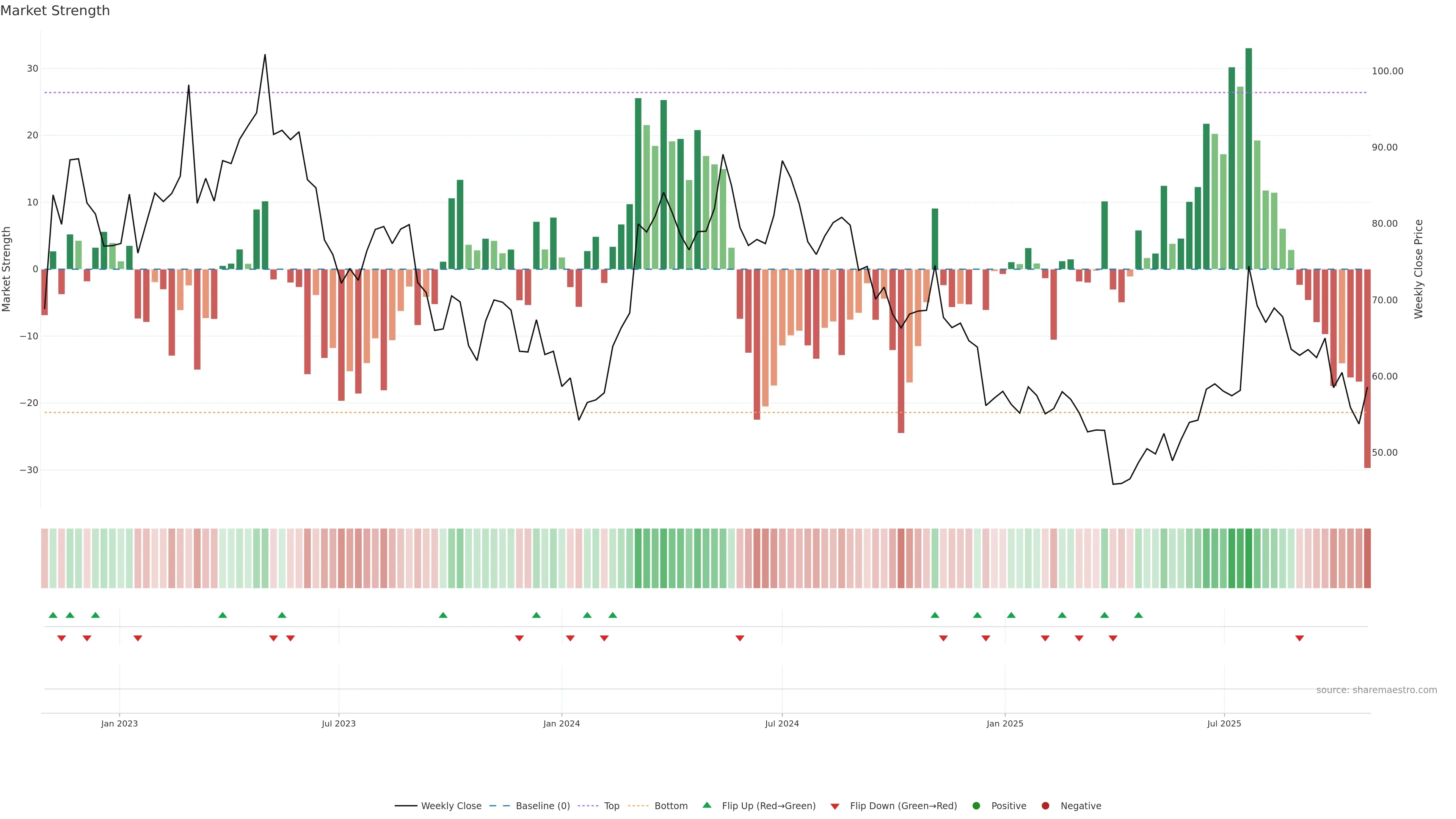Click the green Positive legend dot

pyautogui.click(x=976, y=806)
